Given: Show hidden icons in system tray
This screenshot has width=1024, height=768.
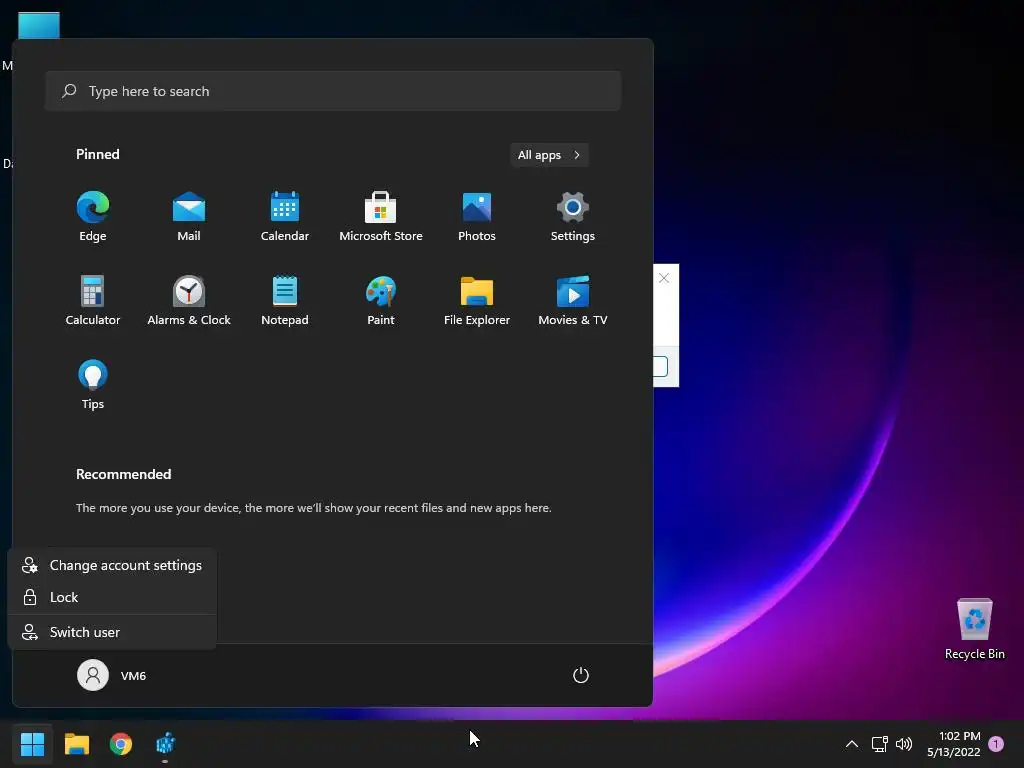Looking at the screenshot, I should [852, 744].
